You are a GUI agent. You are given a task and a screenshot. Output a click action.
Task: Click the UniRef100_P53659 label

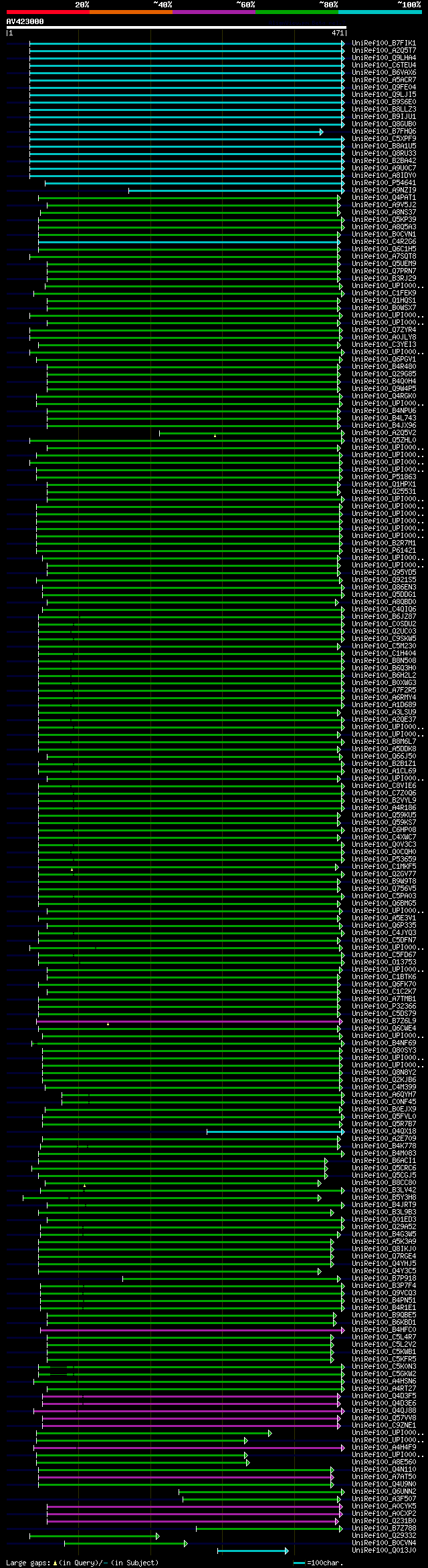(x=384, y=860)
